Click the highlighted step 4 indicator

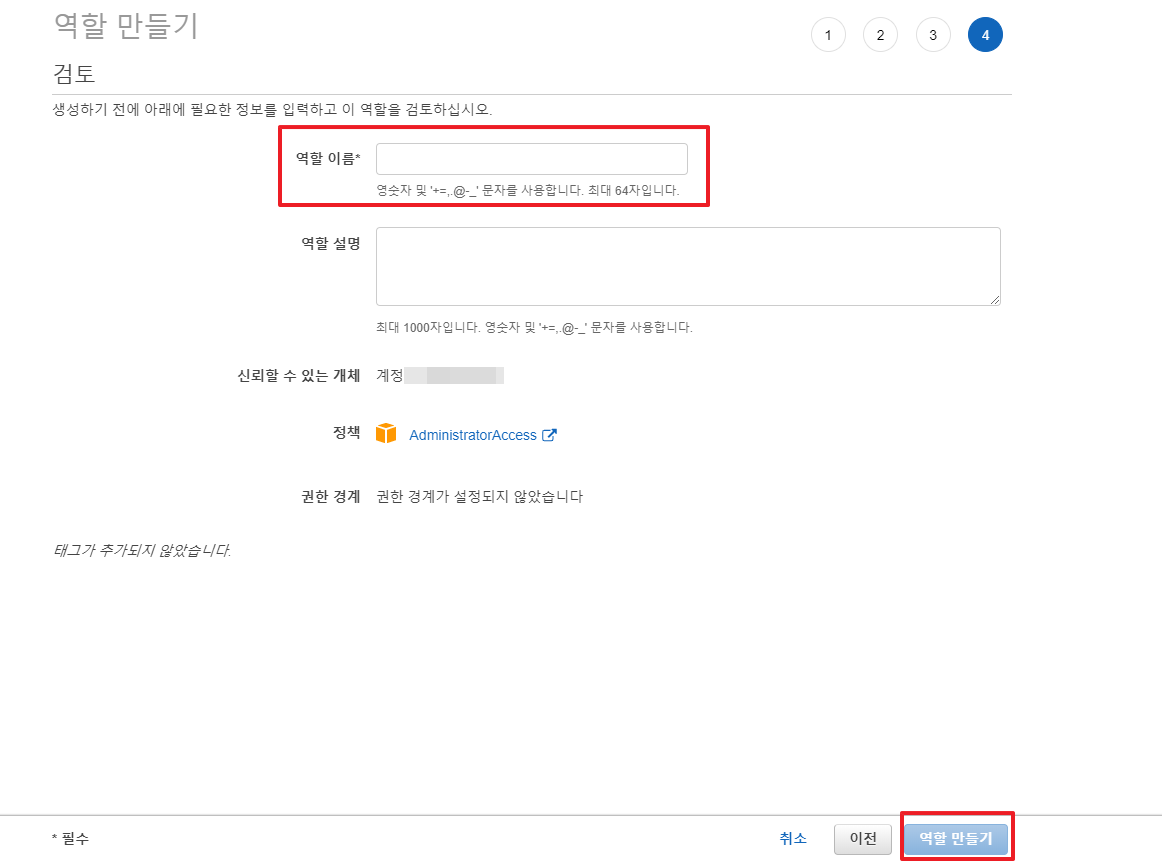[985, 35]
